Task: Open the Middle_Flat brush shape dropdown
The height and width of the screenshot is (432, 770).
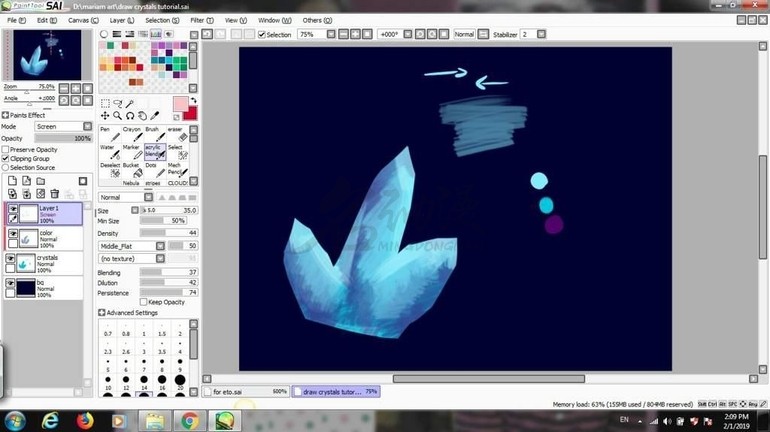Action: (x=140, y=245)
